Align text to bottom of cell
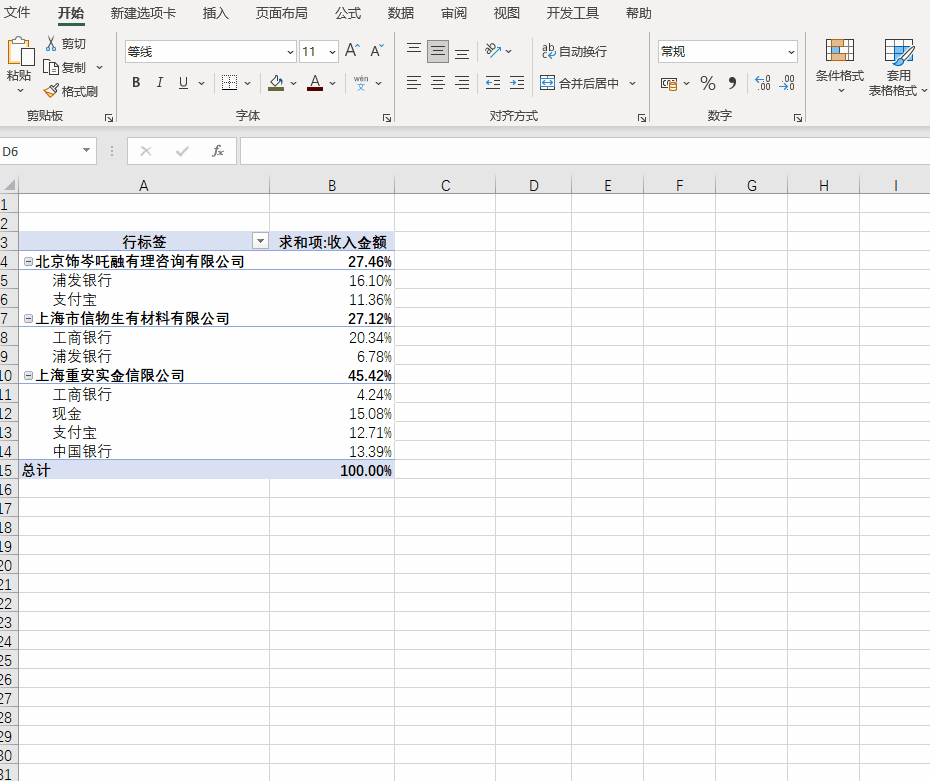Image resolution: width=930 pixels, height=781 pixels. click(462, 52)
